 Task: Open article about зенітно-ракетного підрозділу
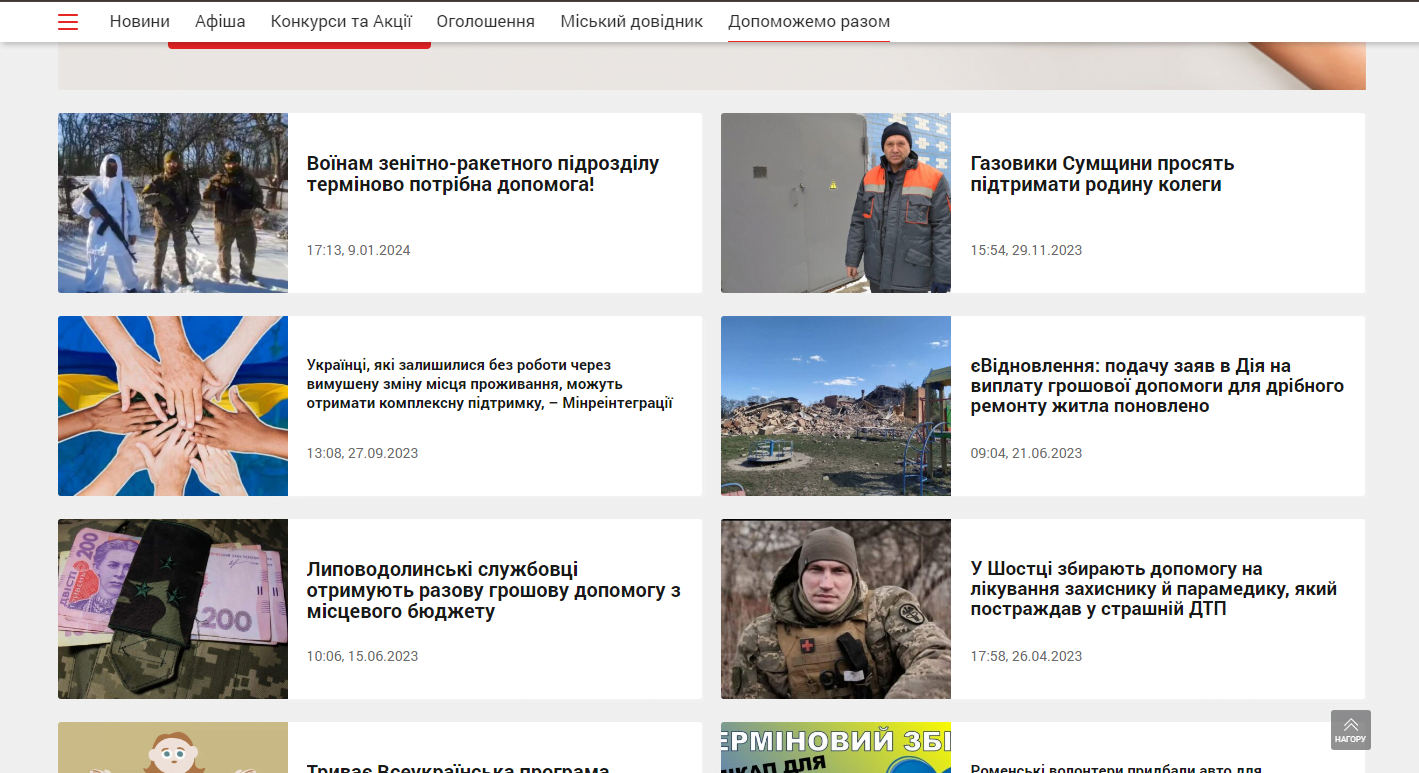483,174
